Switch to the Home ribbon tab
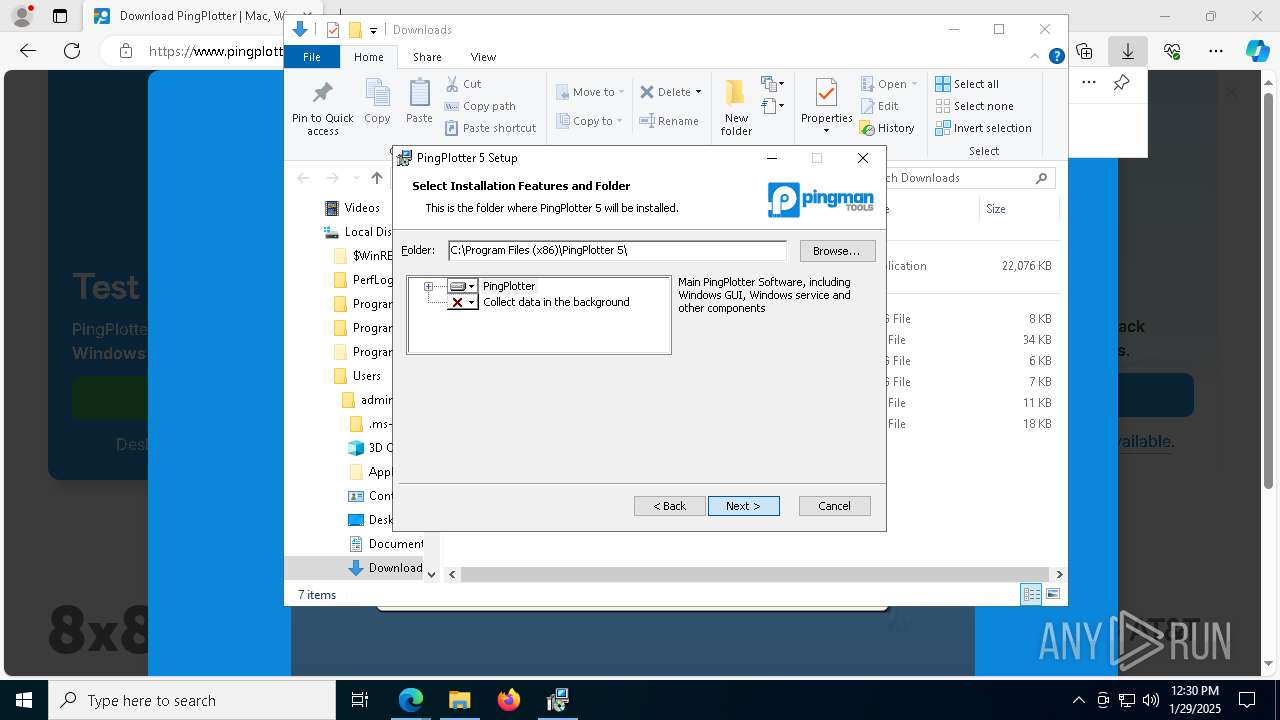Viewport: 1280px width, 720px height. tap(368, 57)
